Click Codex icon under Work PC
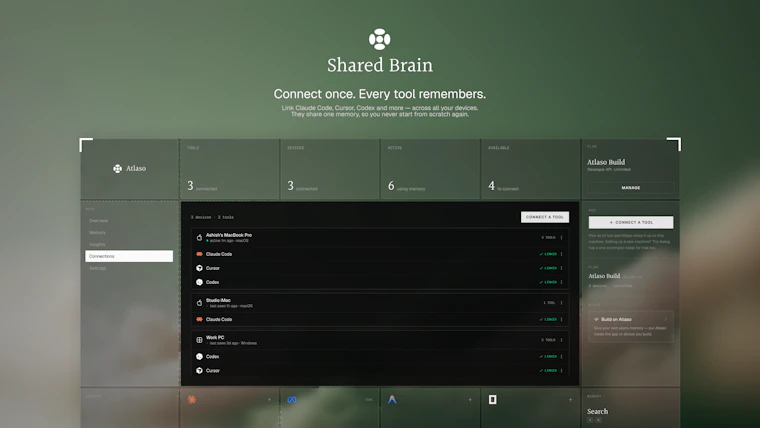The image size is (760, 428). tap(199, 356)
